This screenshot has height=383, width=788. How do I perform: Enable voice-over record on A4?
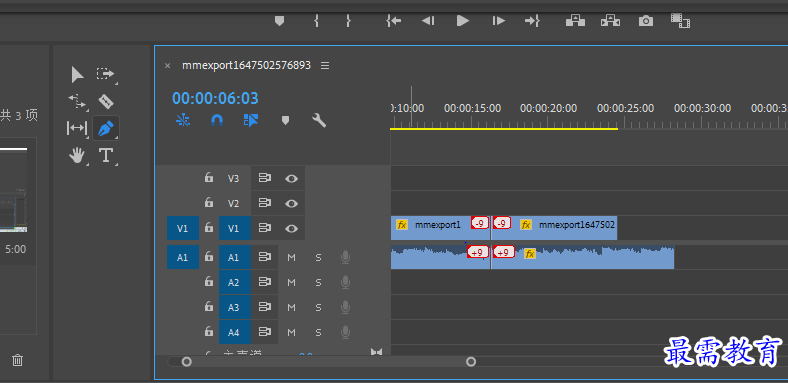345,332
